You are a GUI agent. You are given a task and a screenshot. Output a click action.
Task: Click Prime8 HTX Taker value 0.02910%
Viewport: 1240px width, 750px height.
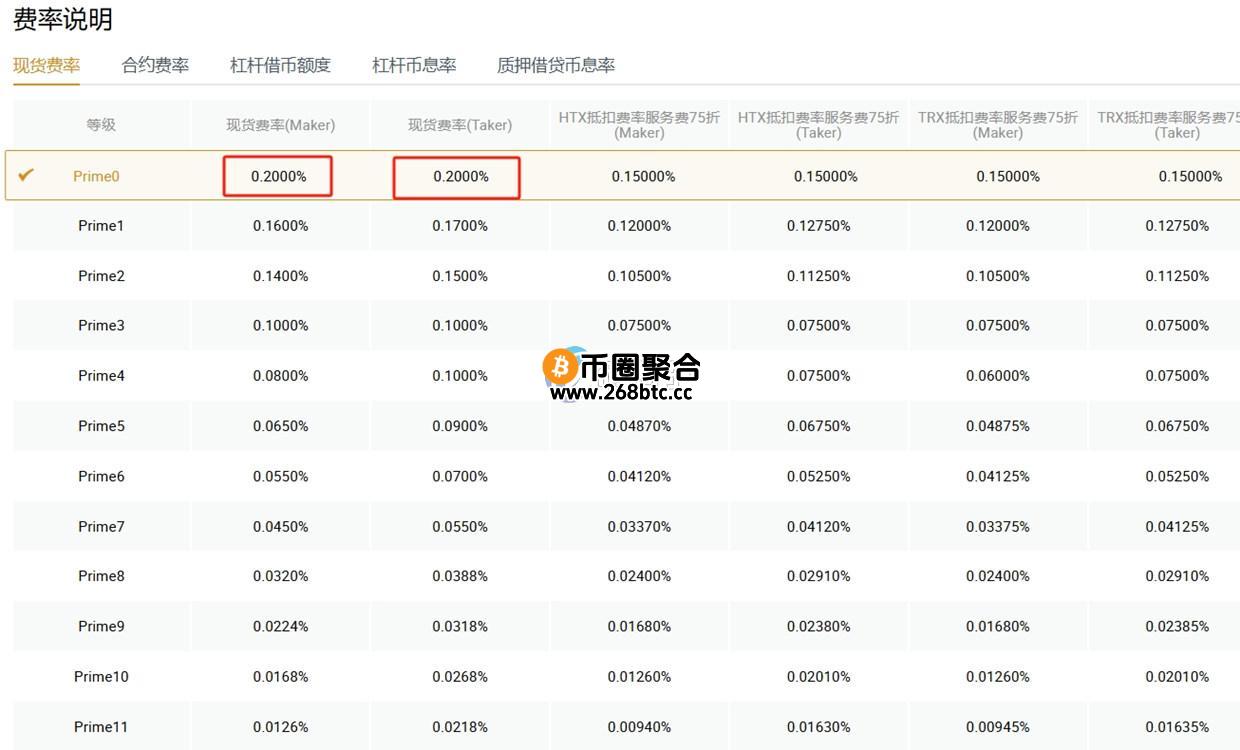pos(819,576)
